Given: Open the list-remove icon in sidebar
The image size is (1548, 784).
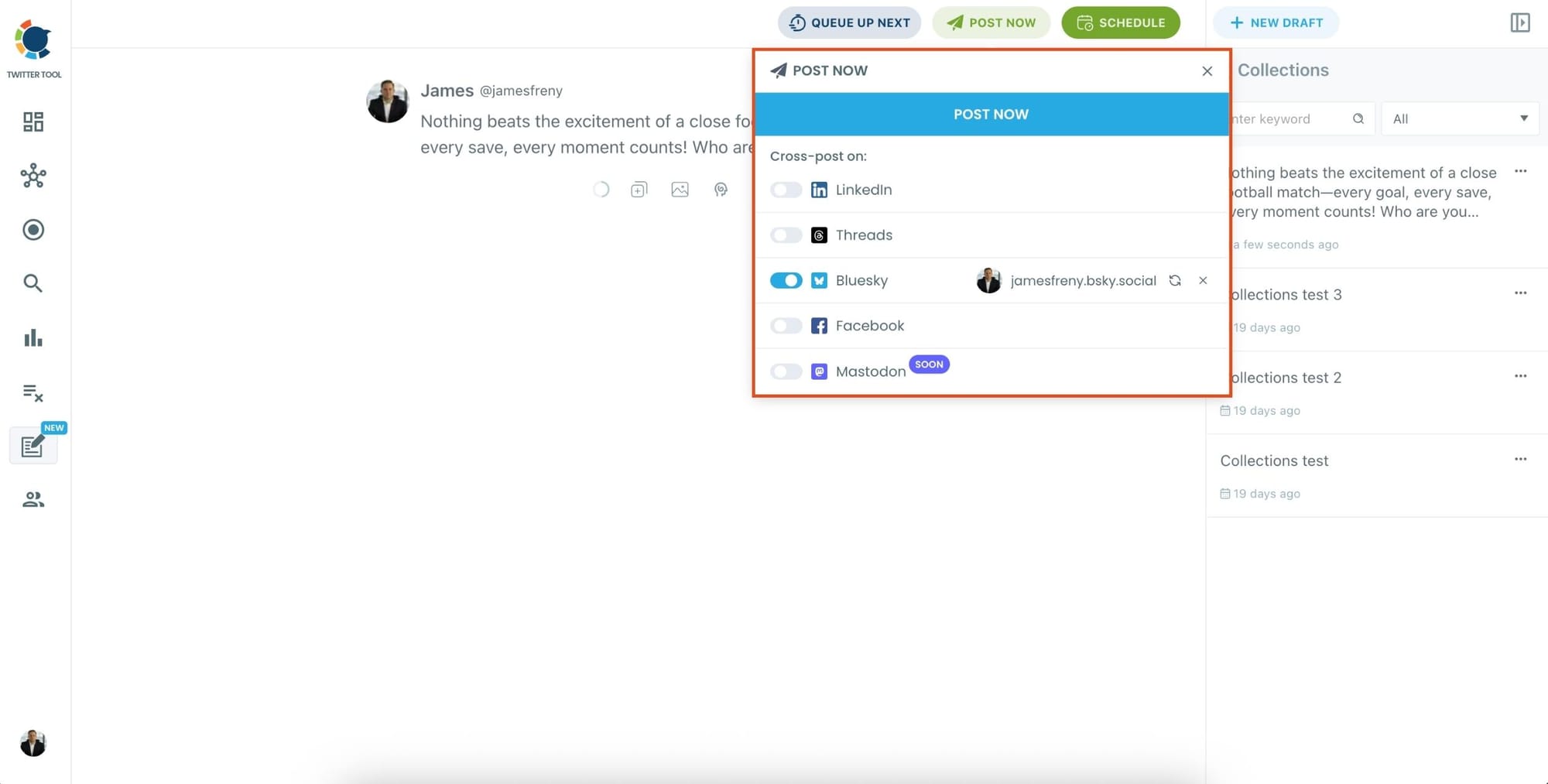Looking at the screenshot, I should [x=33, y=392].
